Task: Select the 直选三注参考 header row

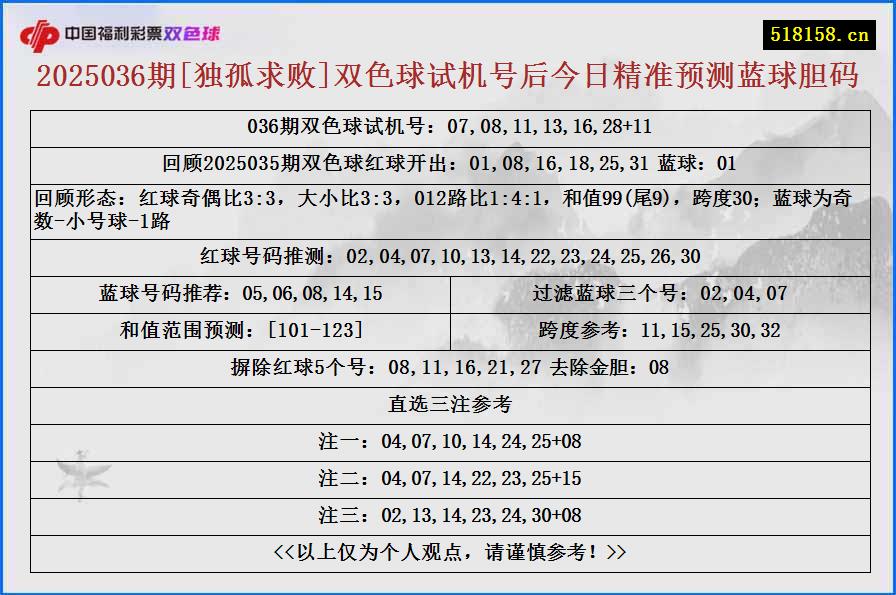Action: (448, 405)
